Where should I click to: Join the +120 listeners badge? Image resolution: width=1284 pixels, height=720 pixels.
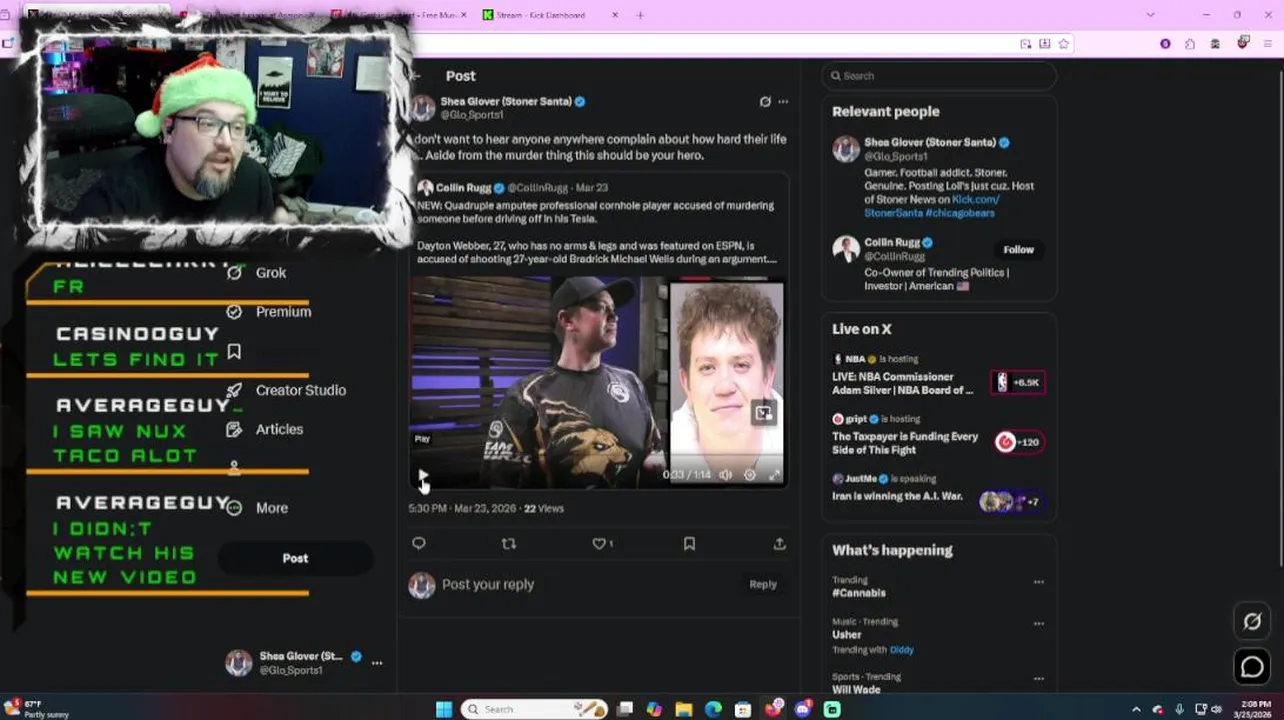click(1018, 442)
